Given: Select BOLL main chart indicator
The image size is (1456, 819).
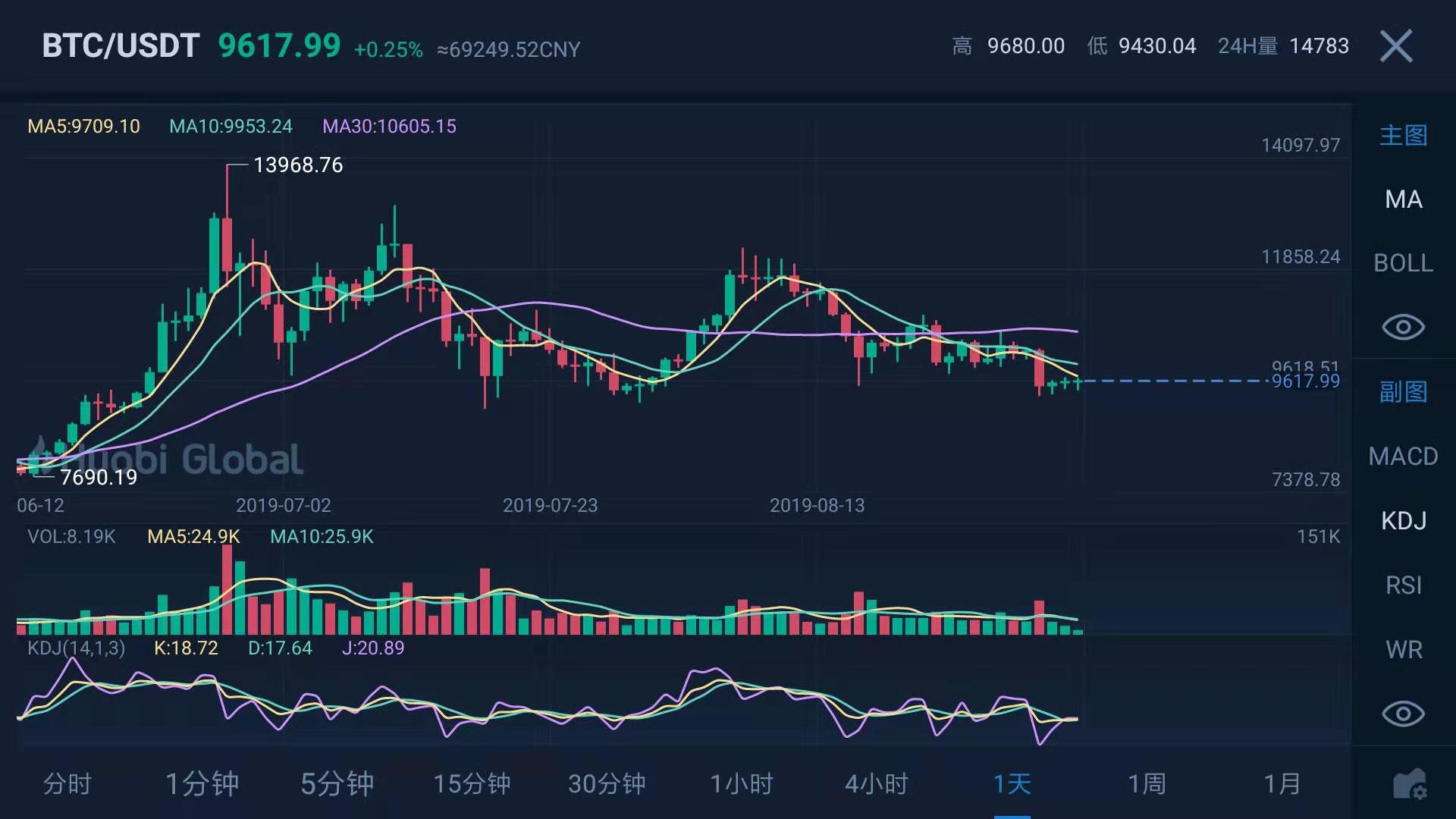Looking at the screenshot, I should pyautogui.click(x=1403, y=263).
